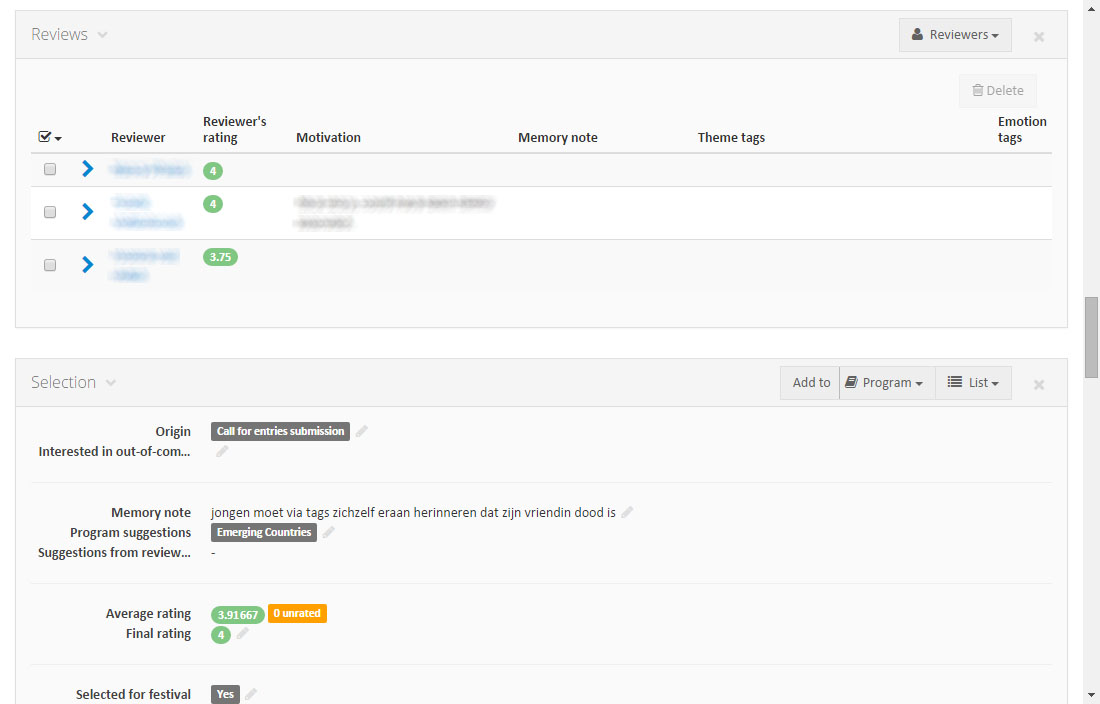Image resolution: width=1100 pixels, height=704 pixels.
Task: Click pencil icon beside Memory note text
Action: 627,512
